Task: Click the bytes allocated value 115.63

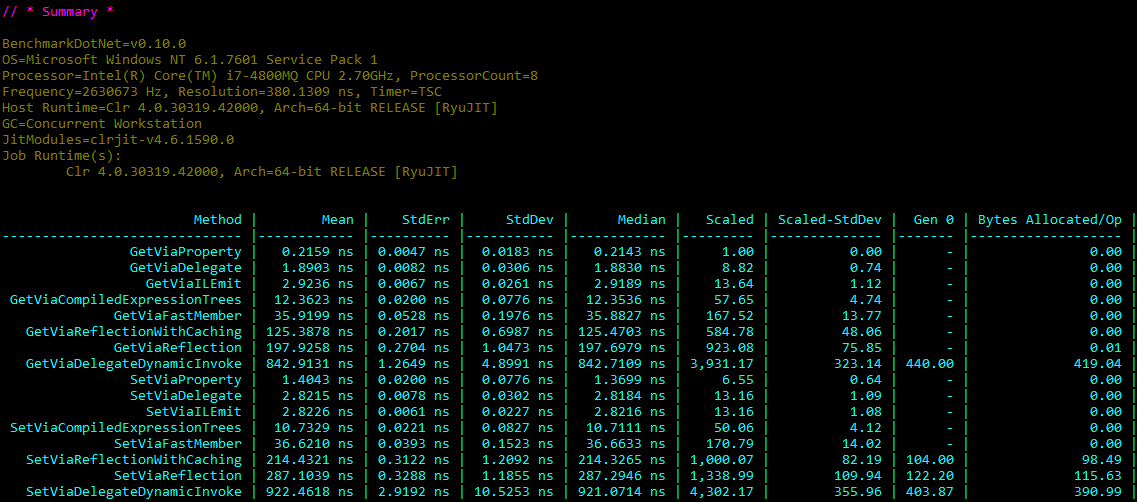Action: (x=1098, y=474)
